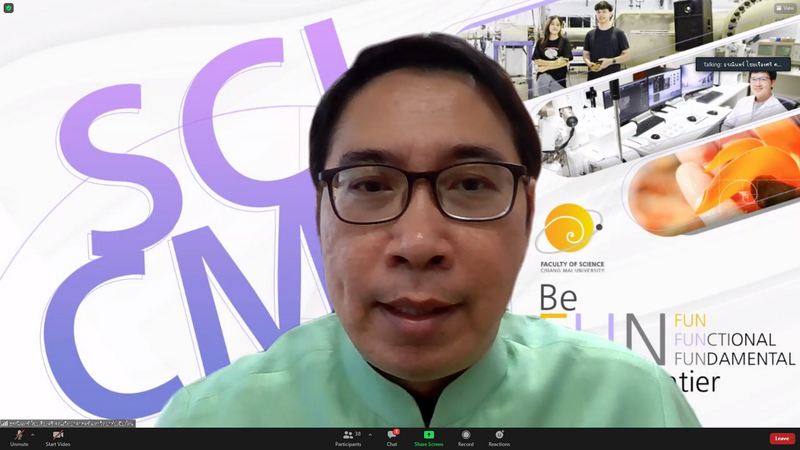Viewport: 800px width, 450px height.
Task: Open the Chat panel
Action: [392, 438]
